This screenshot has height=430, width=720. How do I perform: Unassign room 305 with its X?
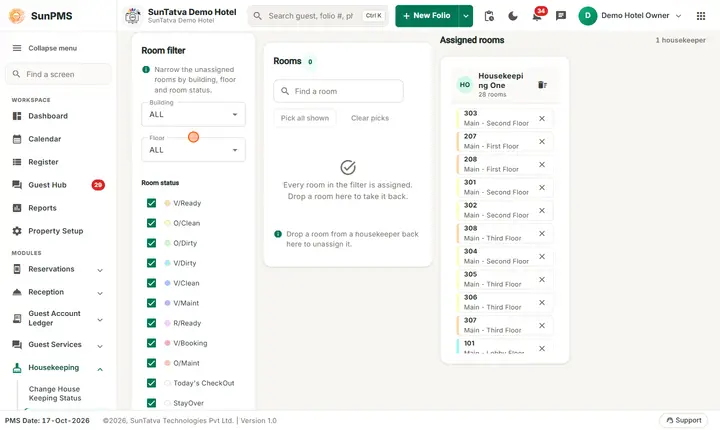coord(542,279)
